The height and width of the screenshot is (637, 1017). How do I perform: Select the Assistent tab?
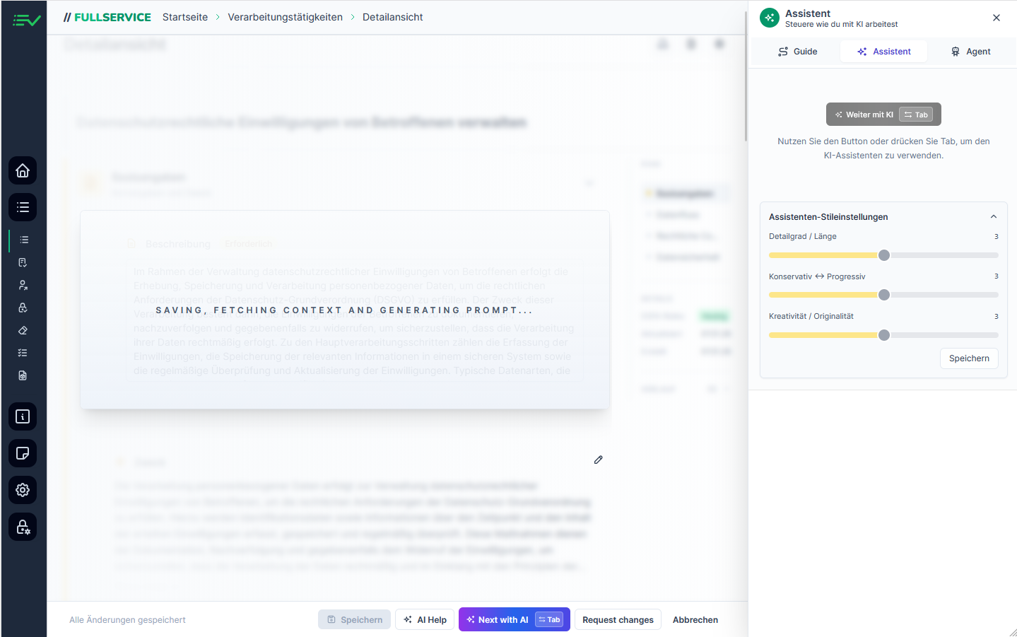(x=883, y=51)
